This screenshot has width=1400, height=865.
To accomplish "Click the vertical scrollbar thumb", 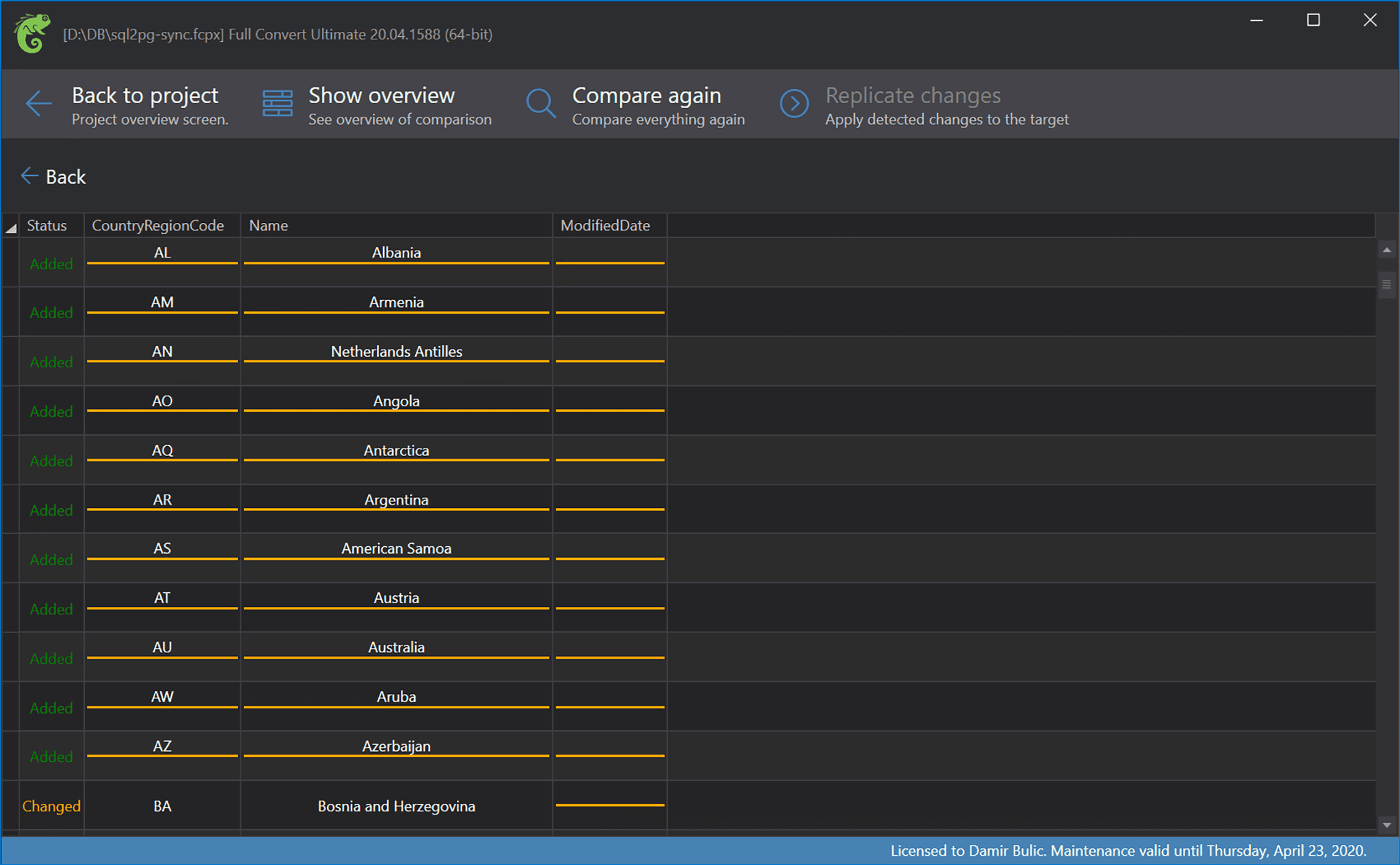I will point(1386,284).
